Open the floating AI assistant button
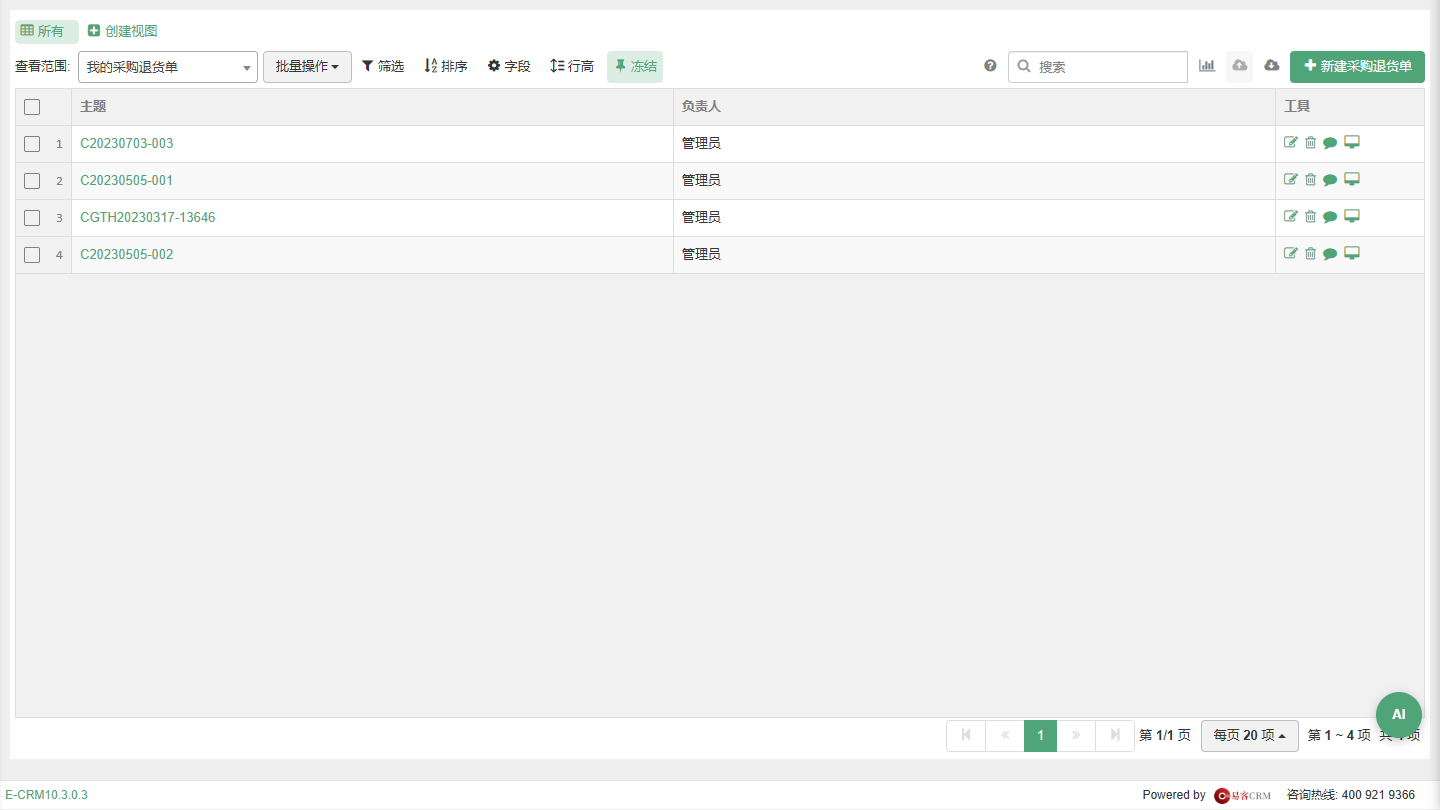 (x=1399, y=715)
